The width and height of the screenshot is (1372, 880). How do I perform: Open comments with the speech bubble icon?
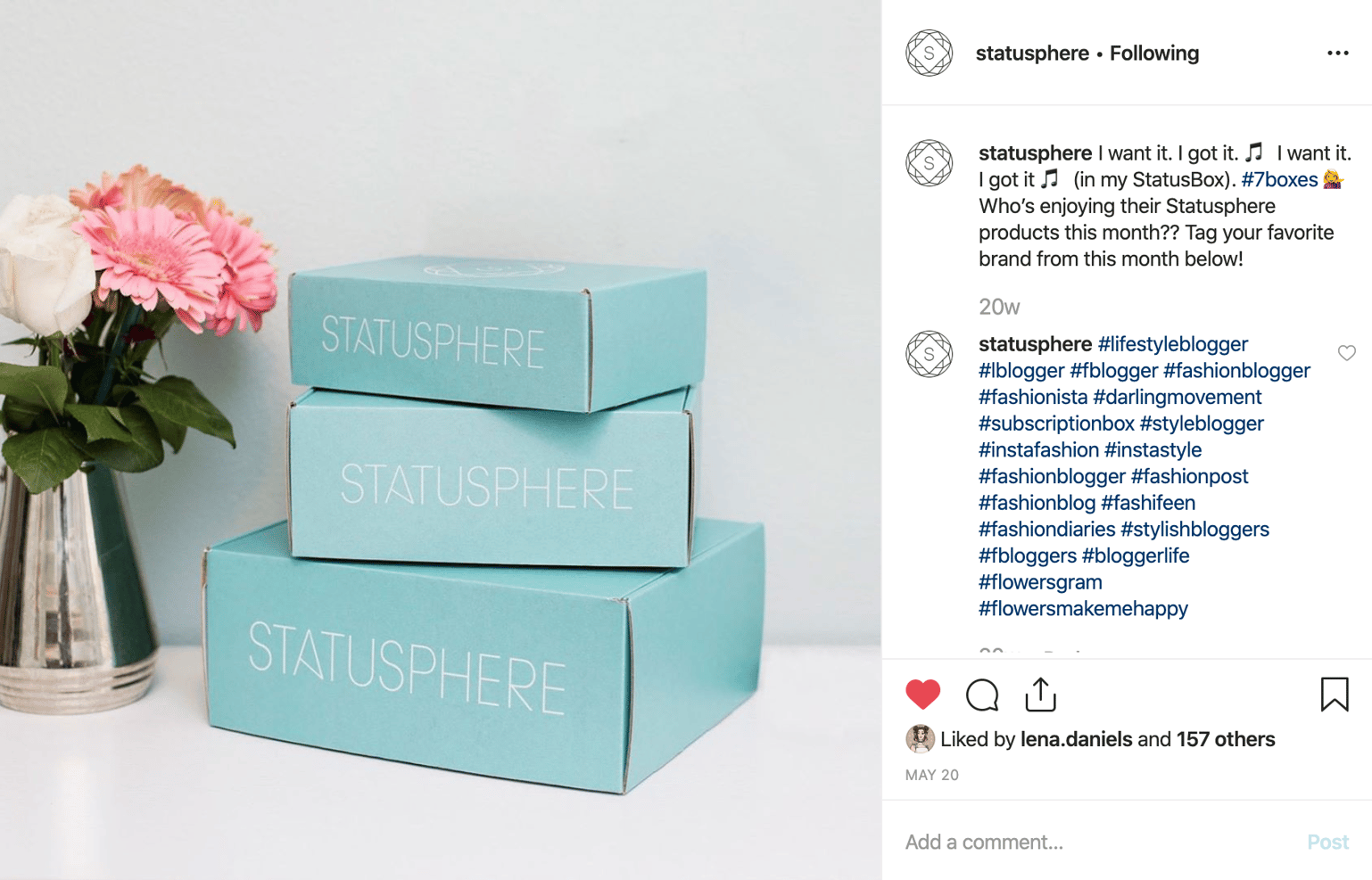(981, 695)
